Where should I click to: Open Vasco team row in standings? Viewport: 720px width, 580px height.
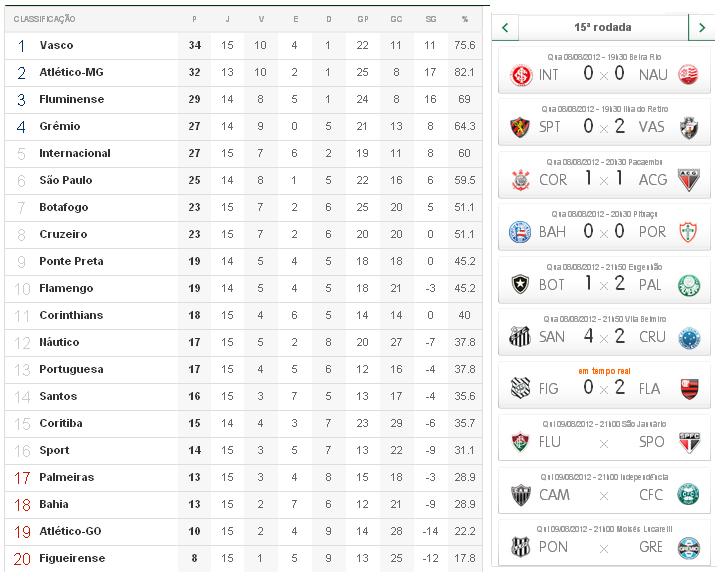point(56,45)
